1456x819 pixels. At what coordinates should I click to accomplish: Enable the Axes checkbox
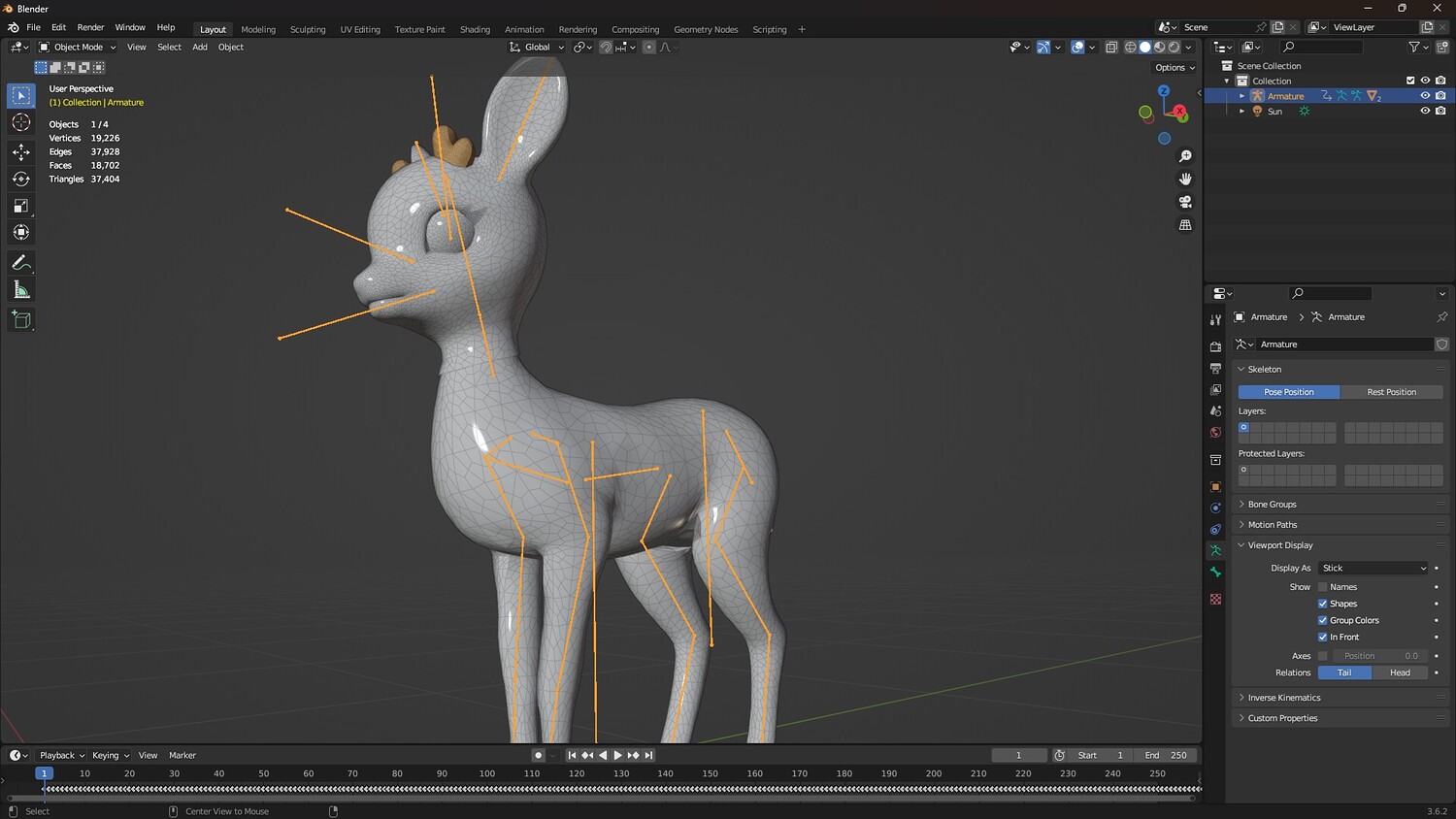pyautogui.click(x=1322, y=656)
